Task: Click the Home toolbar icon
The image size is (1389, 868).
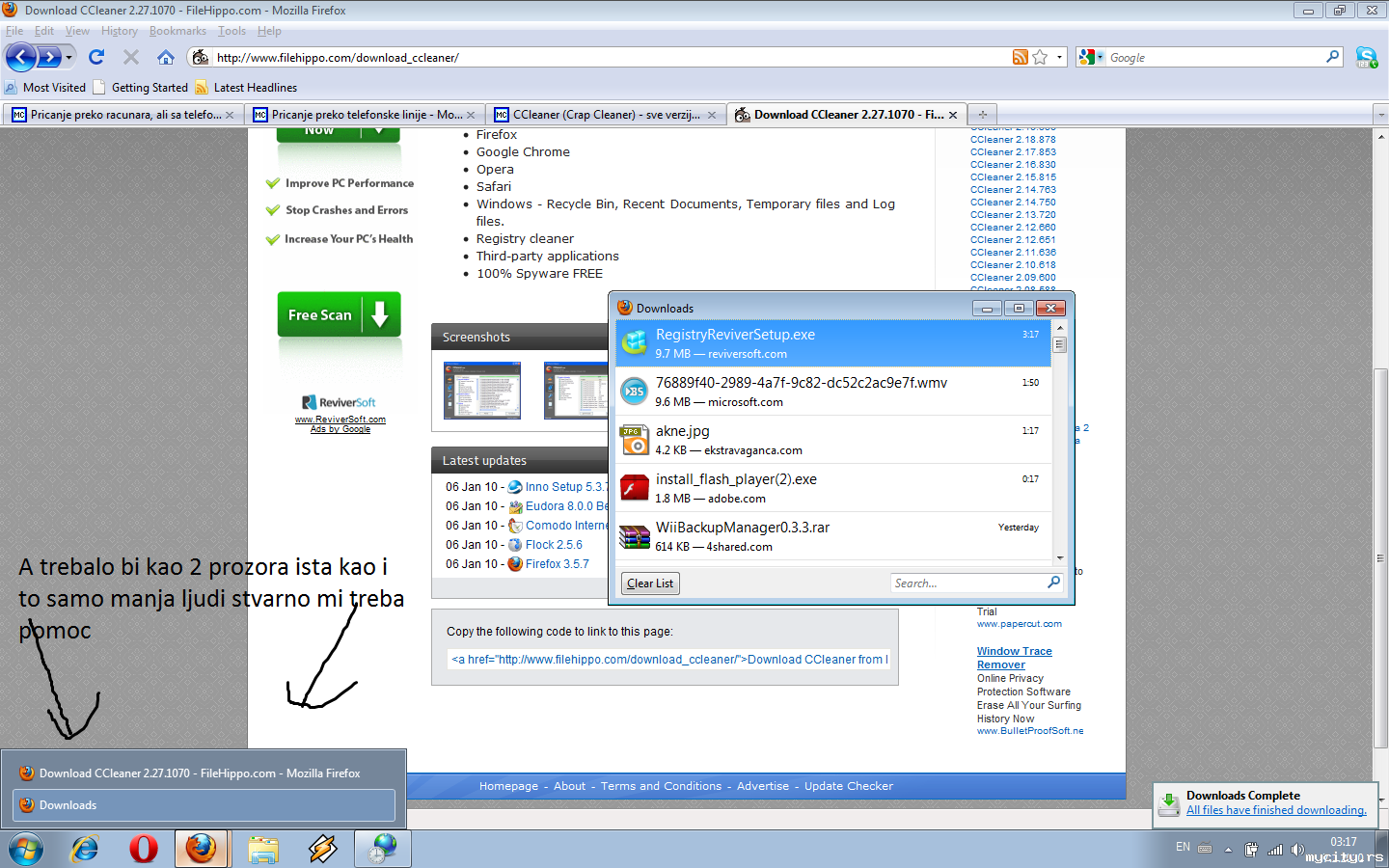Action: (x=166, y=57)
